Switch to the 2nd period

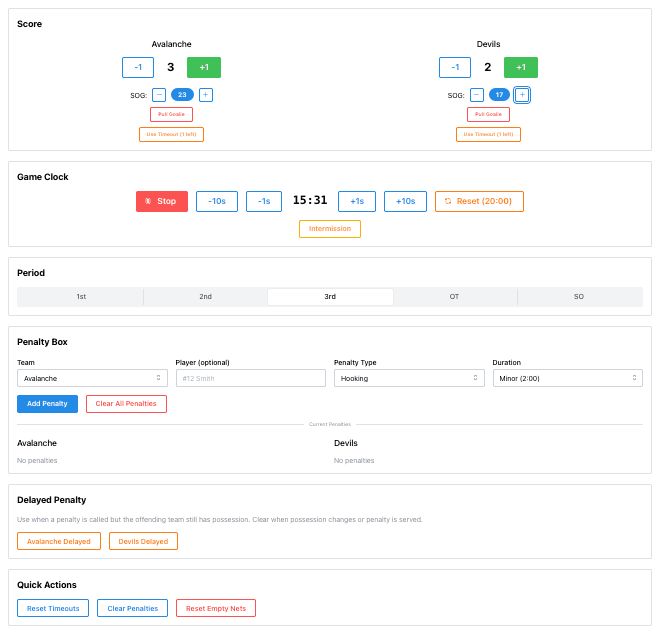coord(206,297)
